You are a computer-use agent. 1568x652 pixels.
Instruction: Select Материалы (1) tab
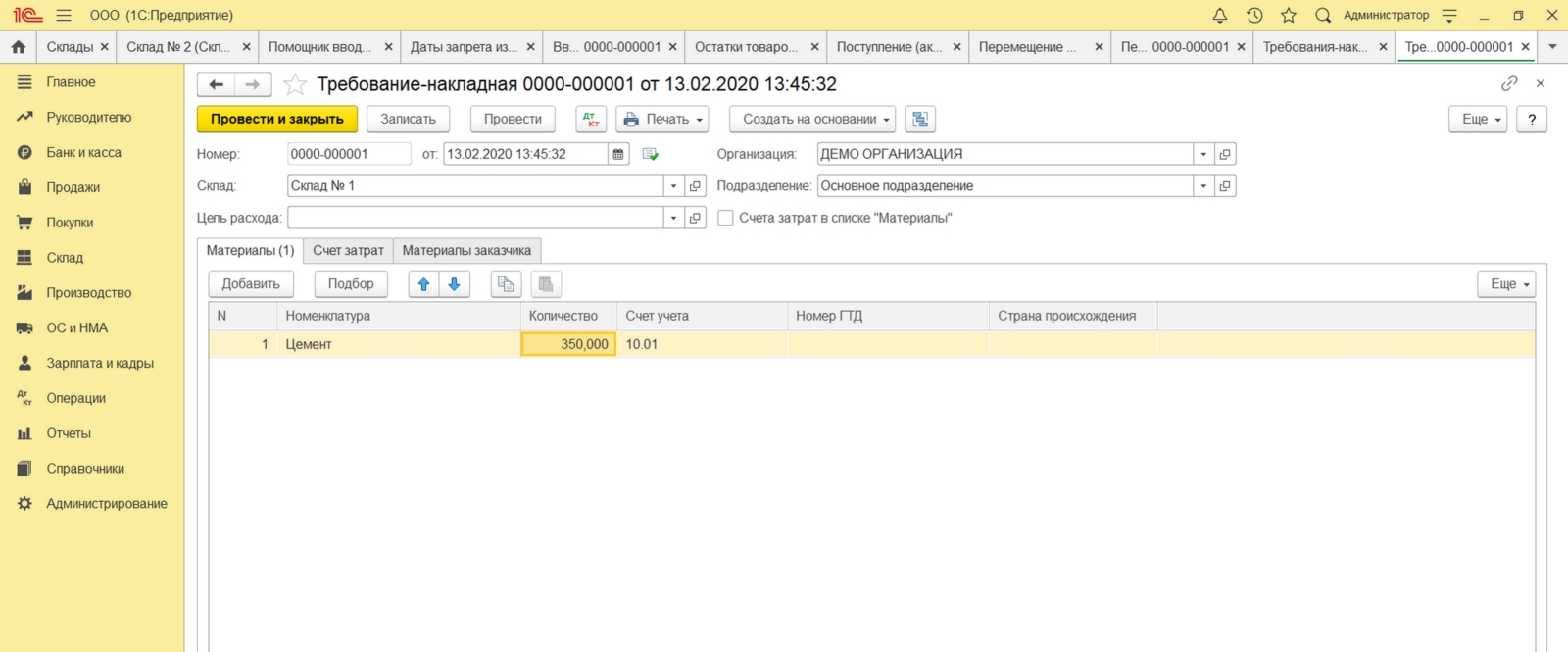coord(250,251)
